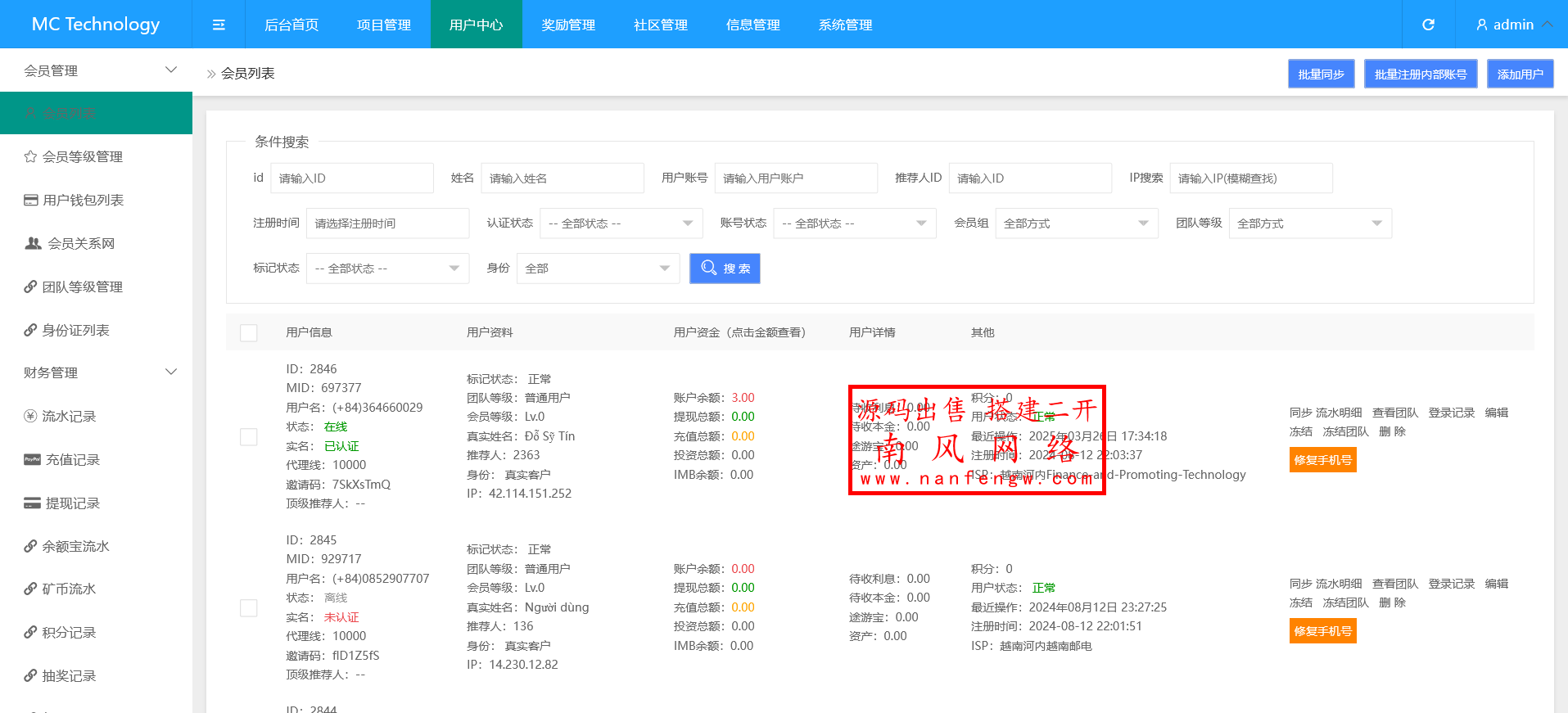Viewport: 1568px width, 713px height.
Task: Click the star icon beside 会员等级管理
Action: tap(30, 156)
